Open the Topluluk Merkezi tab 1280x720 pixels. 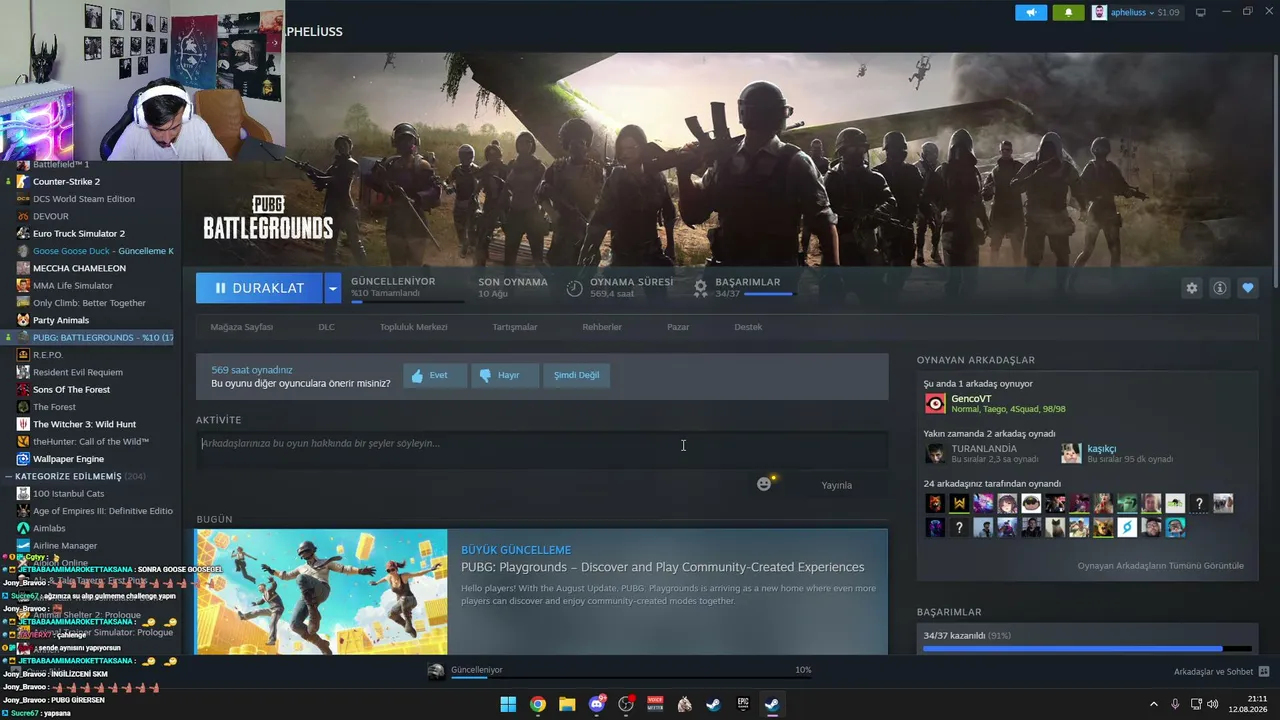(413, 327)
